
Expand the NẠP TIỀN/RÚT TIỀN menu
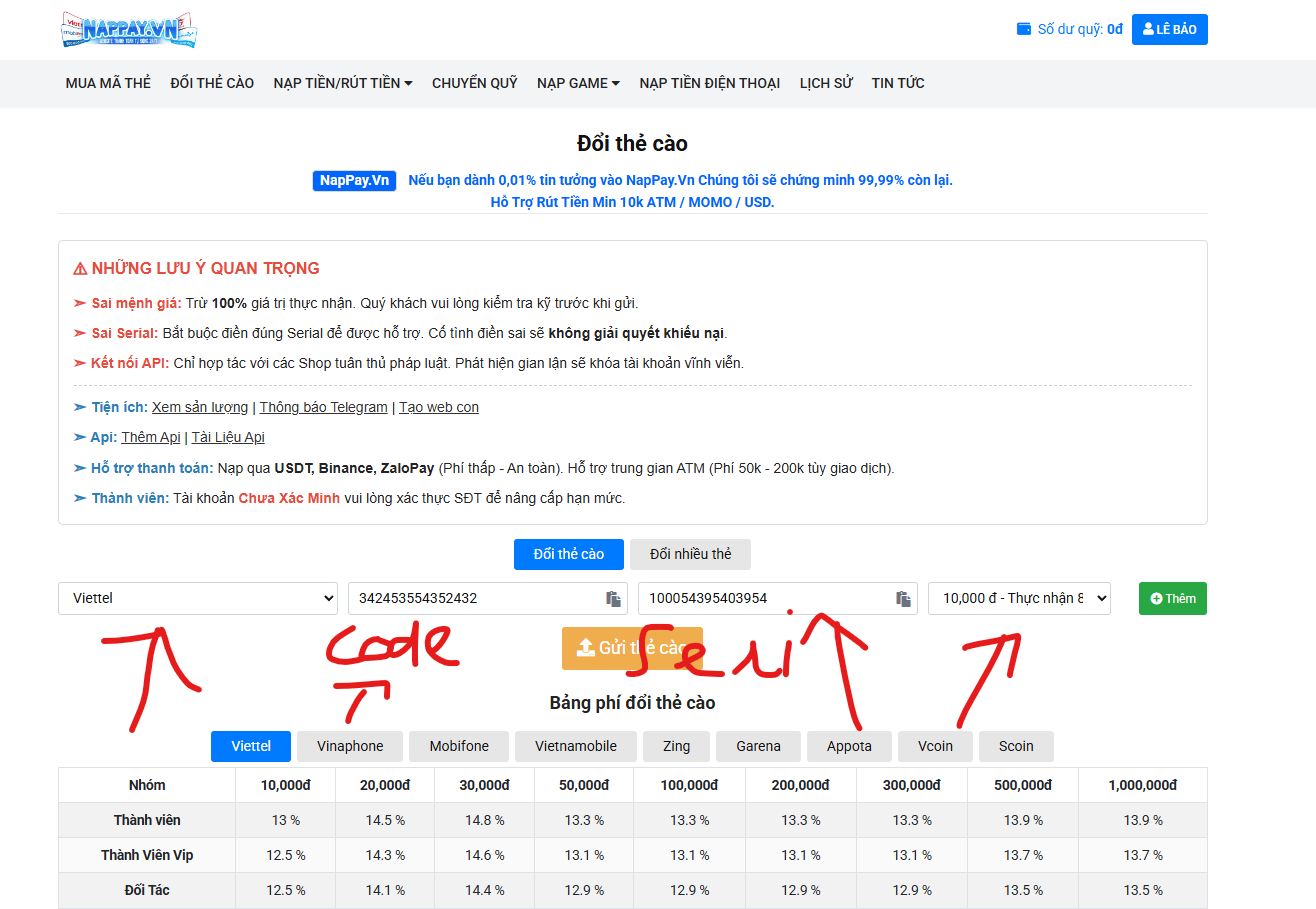point(343,83)
